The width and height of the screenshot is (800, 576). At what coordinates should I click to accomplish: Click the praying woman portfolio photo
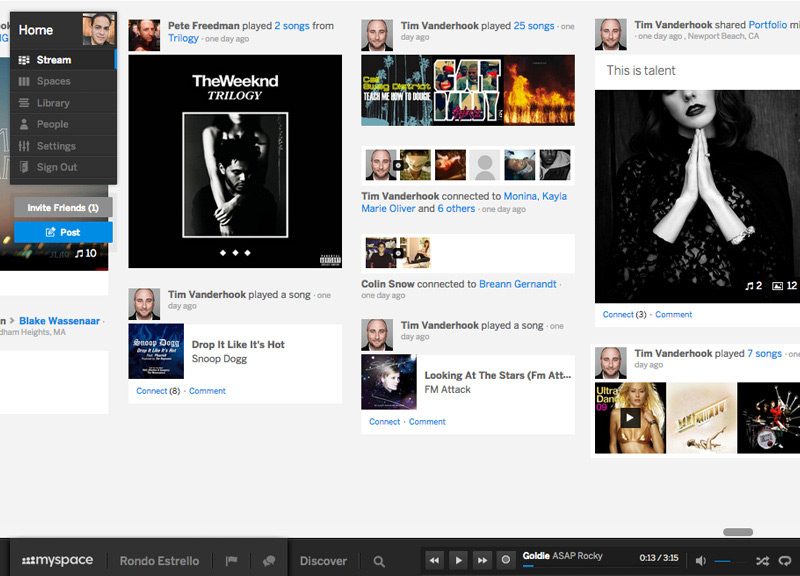697,197
